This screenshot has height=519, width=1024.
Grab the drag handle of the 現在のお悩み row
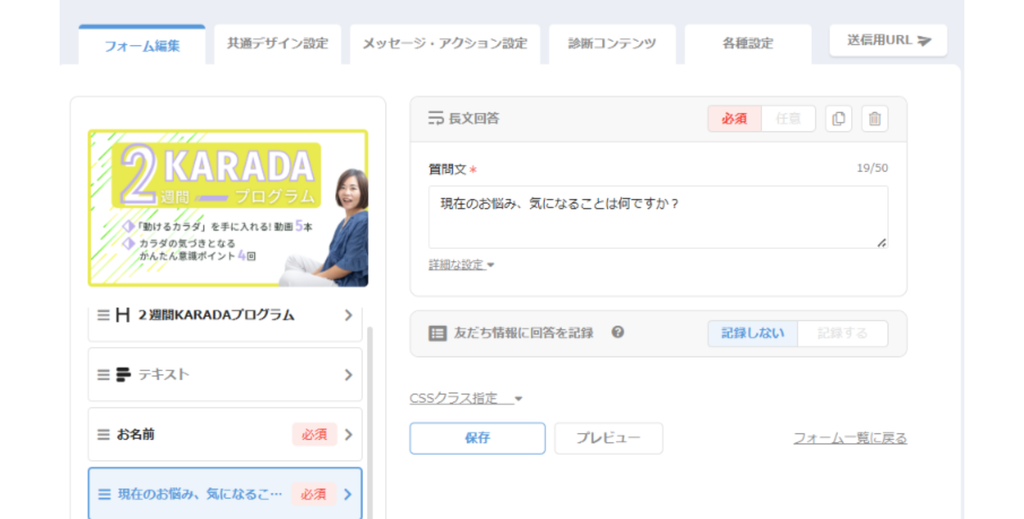[104, 495]
